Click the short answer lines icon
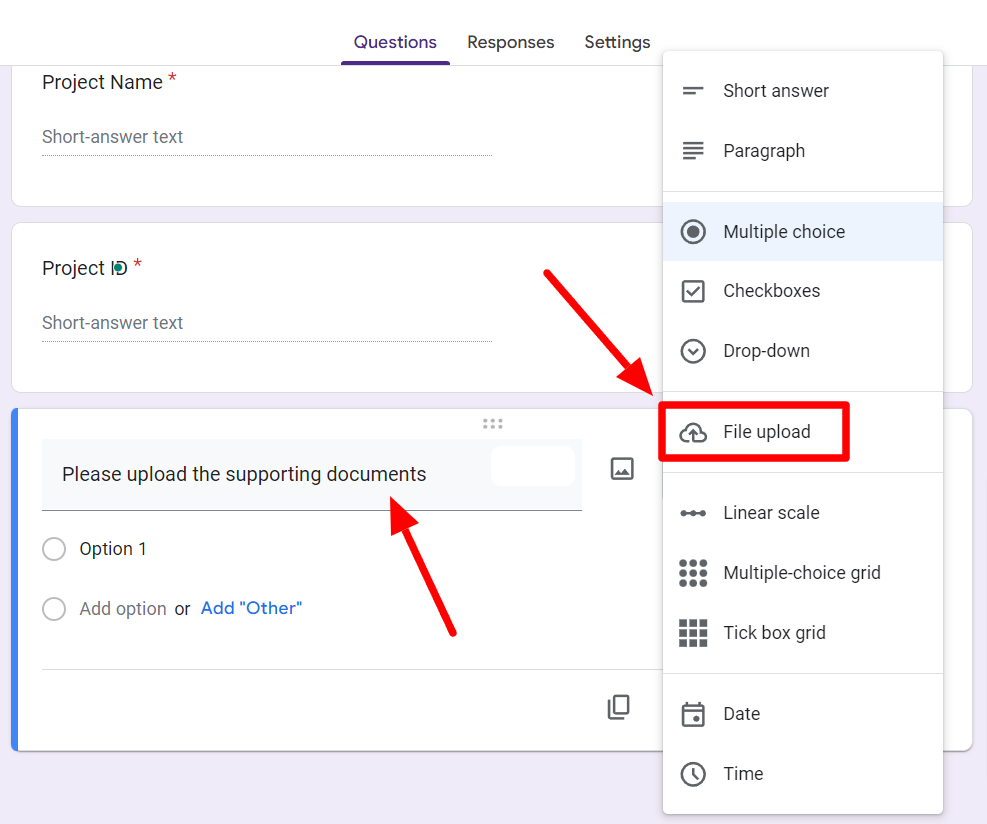This screenshot has width=987, height=824. [x=693, y=91]
